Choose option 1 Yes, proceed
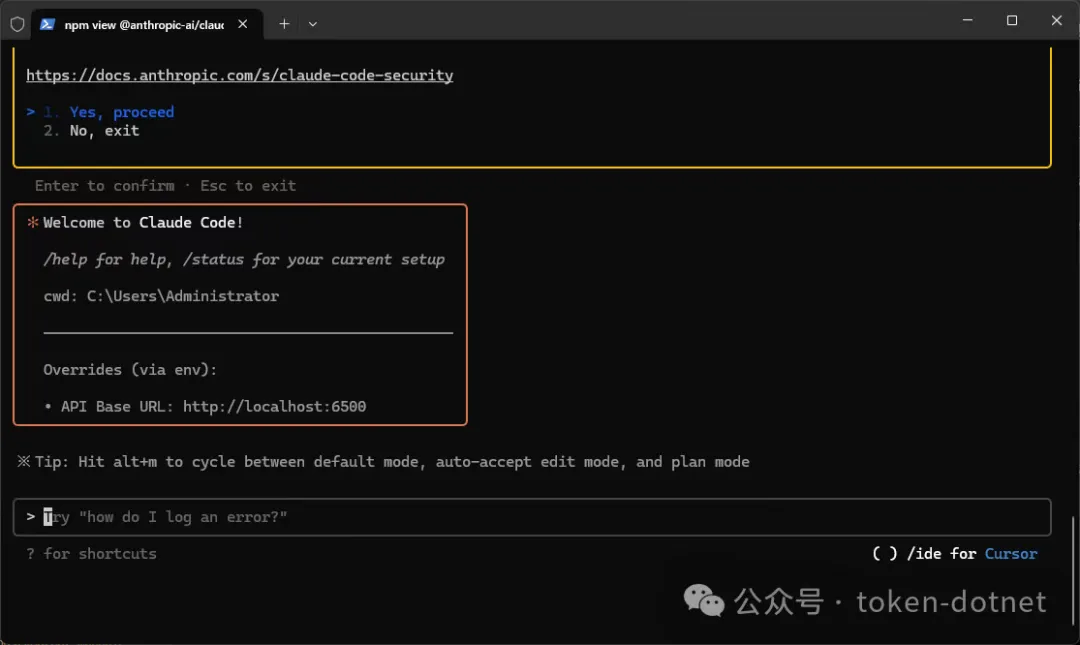This screenshot has height=645, width=1080. point(121,112)
